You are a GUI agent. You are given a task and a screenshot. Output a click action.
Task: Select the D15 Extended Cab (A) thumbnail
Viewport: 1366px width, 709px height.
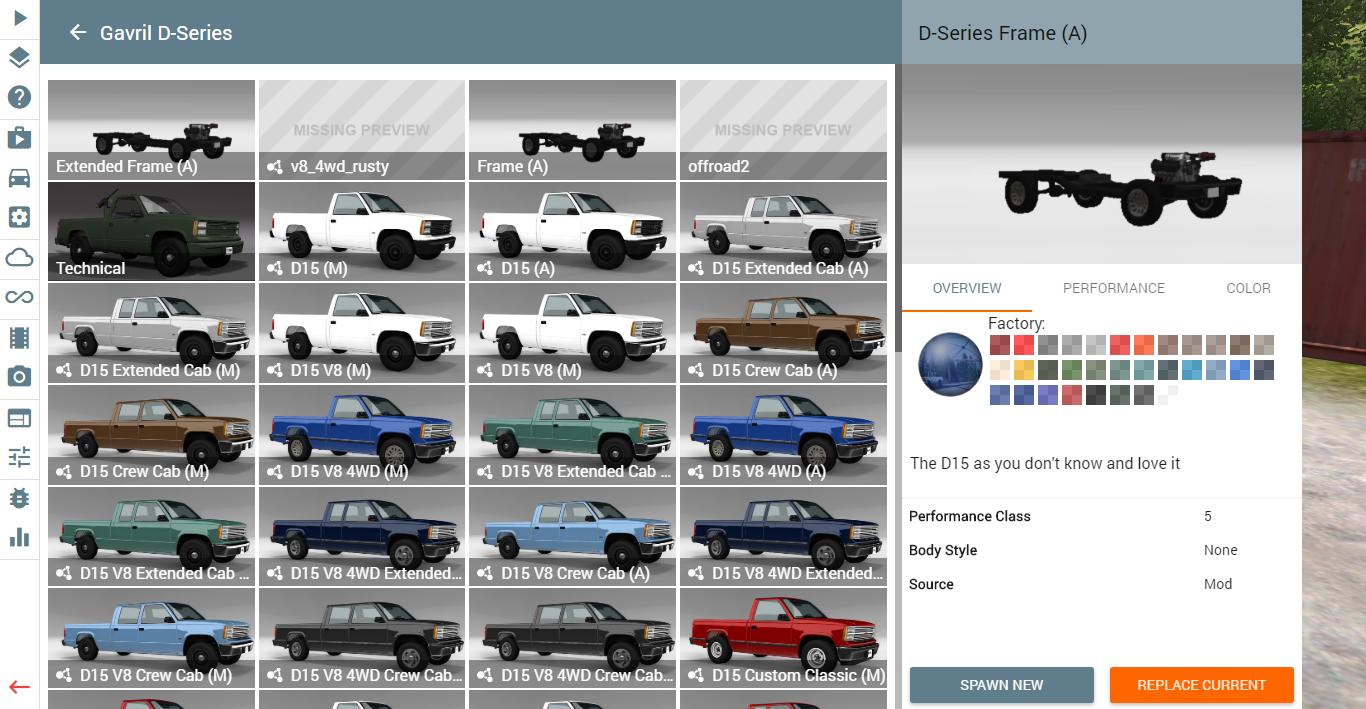pos(783,231)
